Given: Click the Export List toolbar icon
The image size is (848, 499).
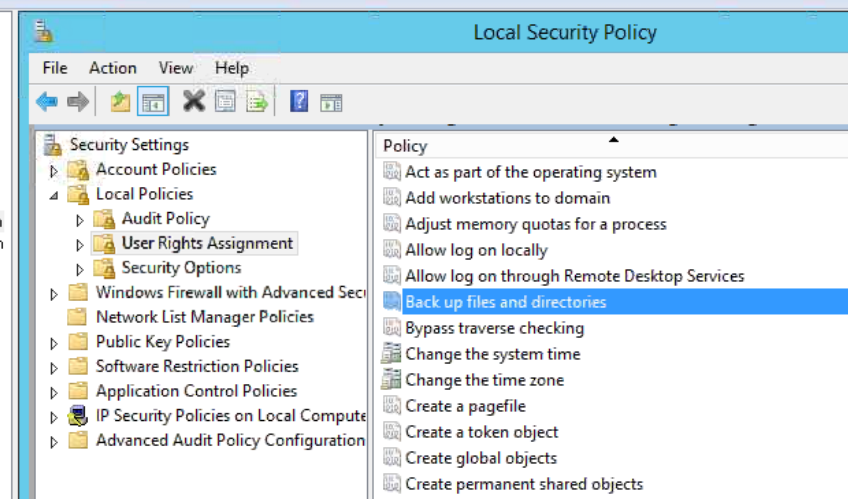Looking at the screenshot, I should tap(257, 102).
